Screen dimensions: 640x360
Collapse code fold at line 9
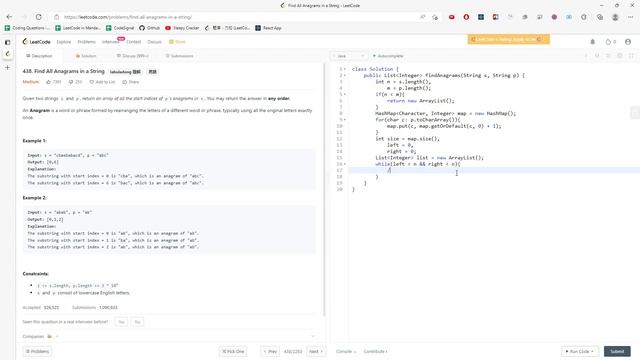345,120
